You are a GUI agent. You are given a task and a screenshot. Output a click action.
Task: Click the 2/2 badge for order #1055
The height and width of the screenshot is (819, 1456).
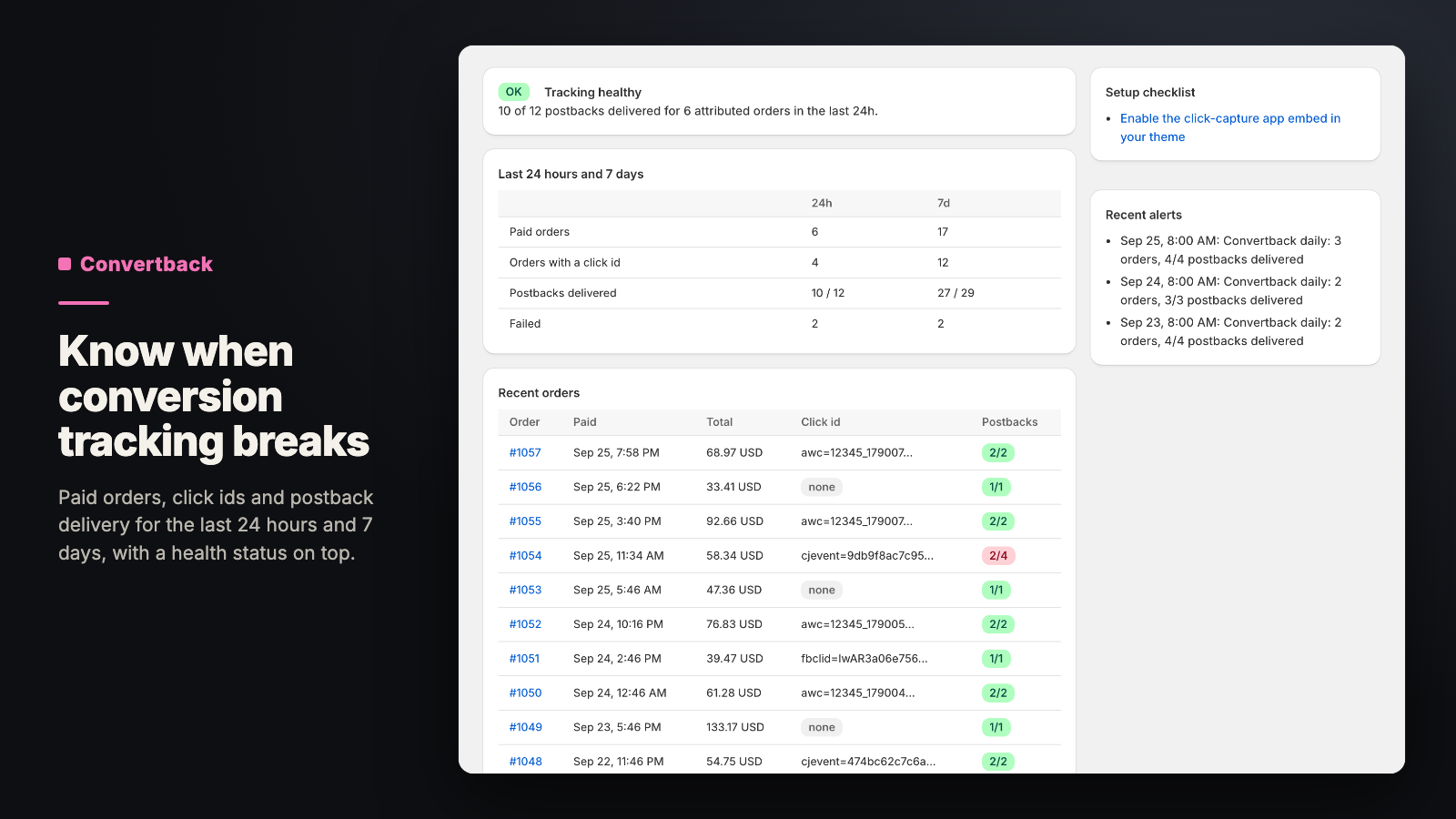[x=998, y=521]
